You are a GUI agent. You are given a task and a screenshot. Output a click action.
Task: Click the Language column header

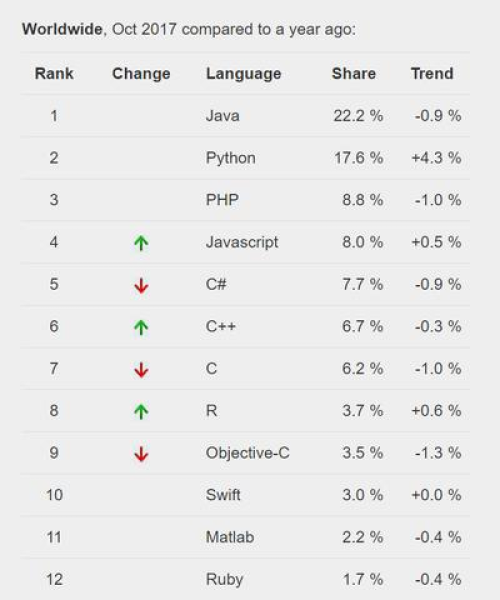pos(243,74)
